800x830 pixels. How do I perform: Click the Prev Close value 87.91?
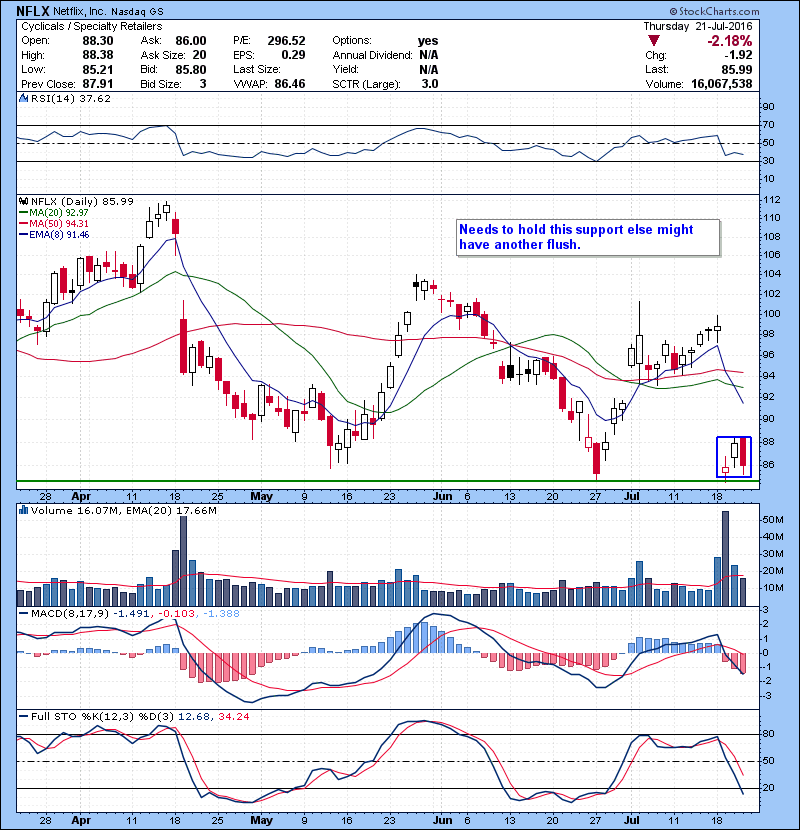click(x=98, y=84)
